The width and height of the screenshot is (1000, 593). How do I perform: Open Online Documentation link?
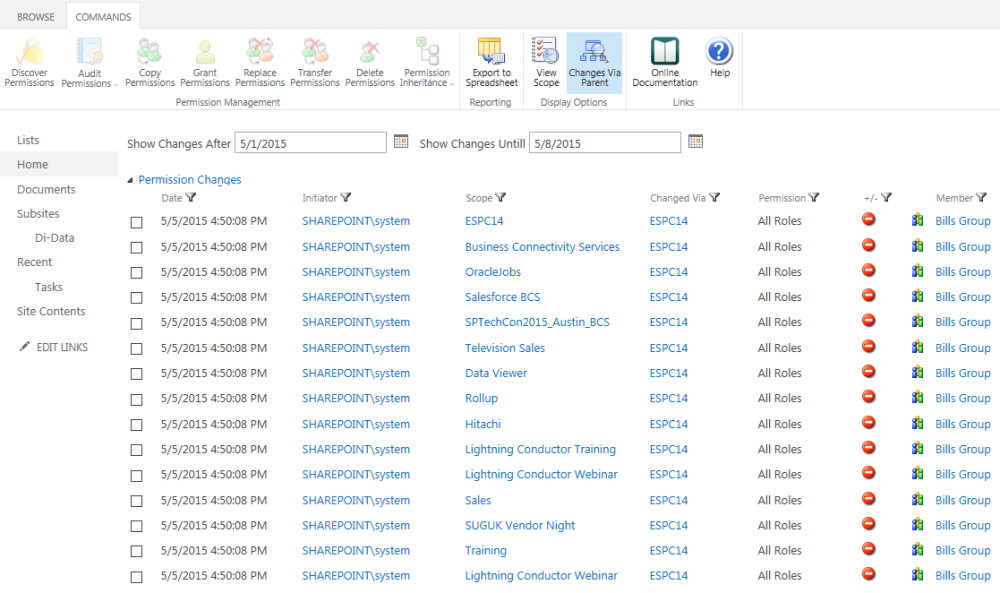tap(665, 62)
